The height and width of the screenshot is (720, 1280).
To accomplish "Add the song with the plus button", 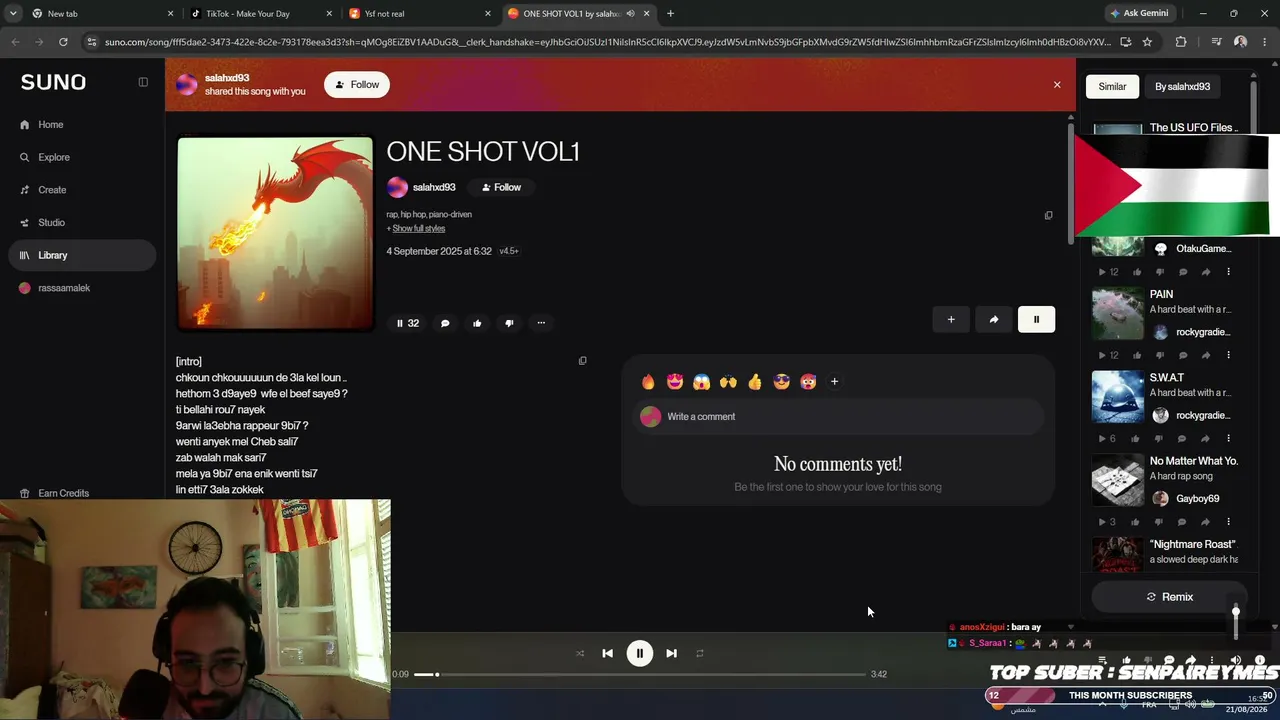I will pyautogui.click(x=951, y=320).
